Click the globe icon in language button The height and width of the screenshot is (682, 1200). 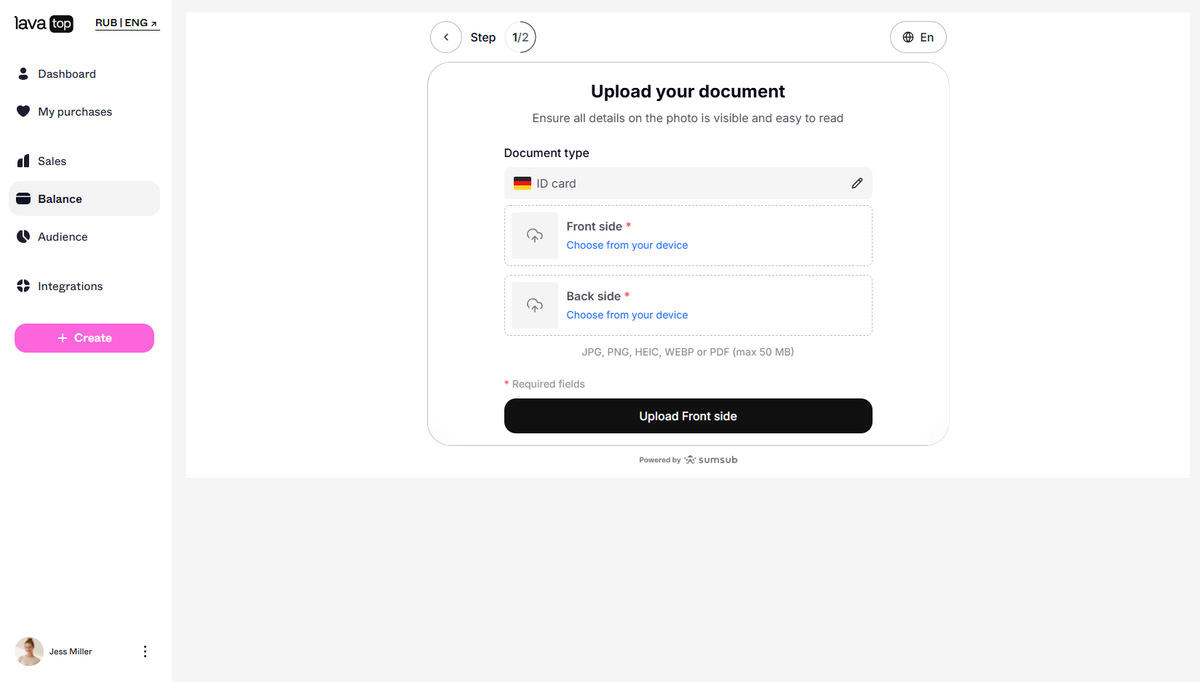[x=908, y=37]
